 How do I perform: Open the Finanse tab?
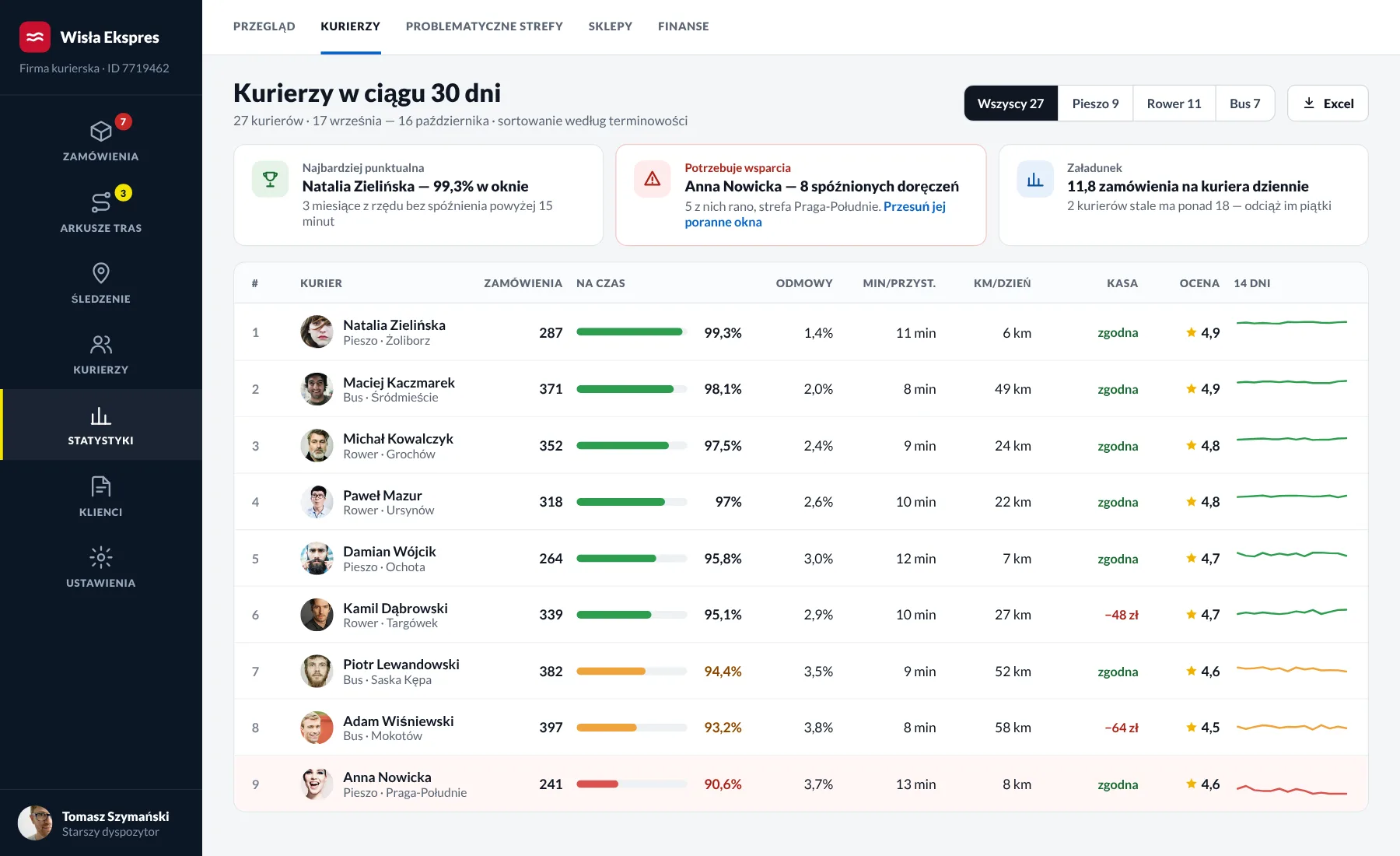pyautogui.click(x=684, y=26)
